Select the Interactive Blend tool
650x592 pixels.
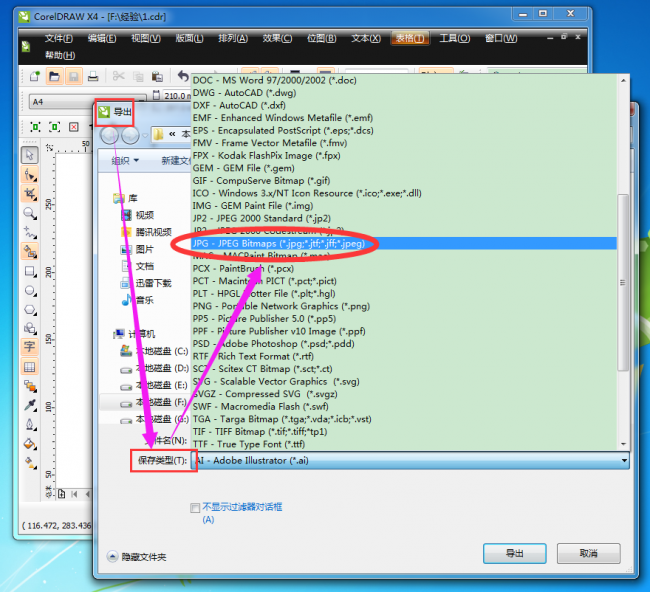click(30, 386)
